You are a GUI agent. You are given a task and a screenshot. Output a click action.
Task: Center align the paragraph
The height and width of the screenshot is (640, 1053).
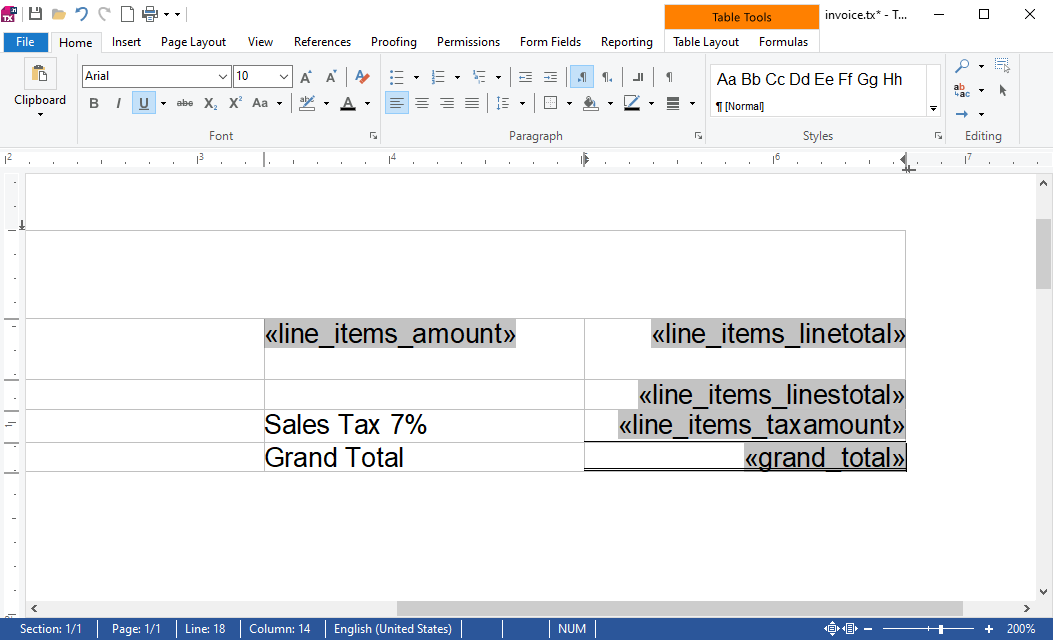point(422,103)
